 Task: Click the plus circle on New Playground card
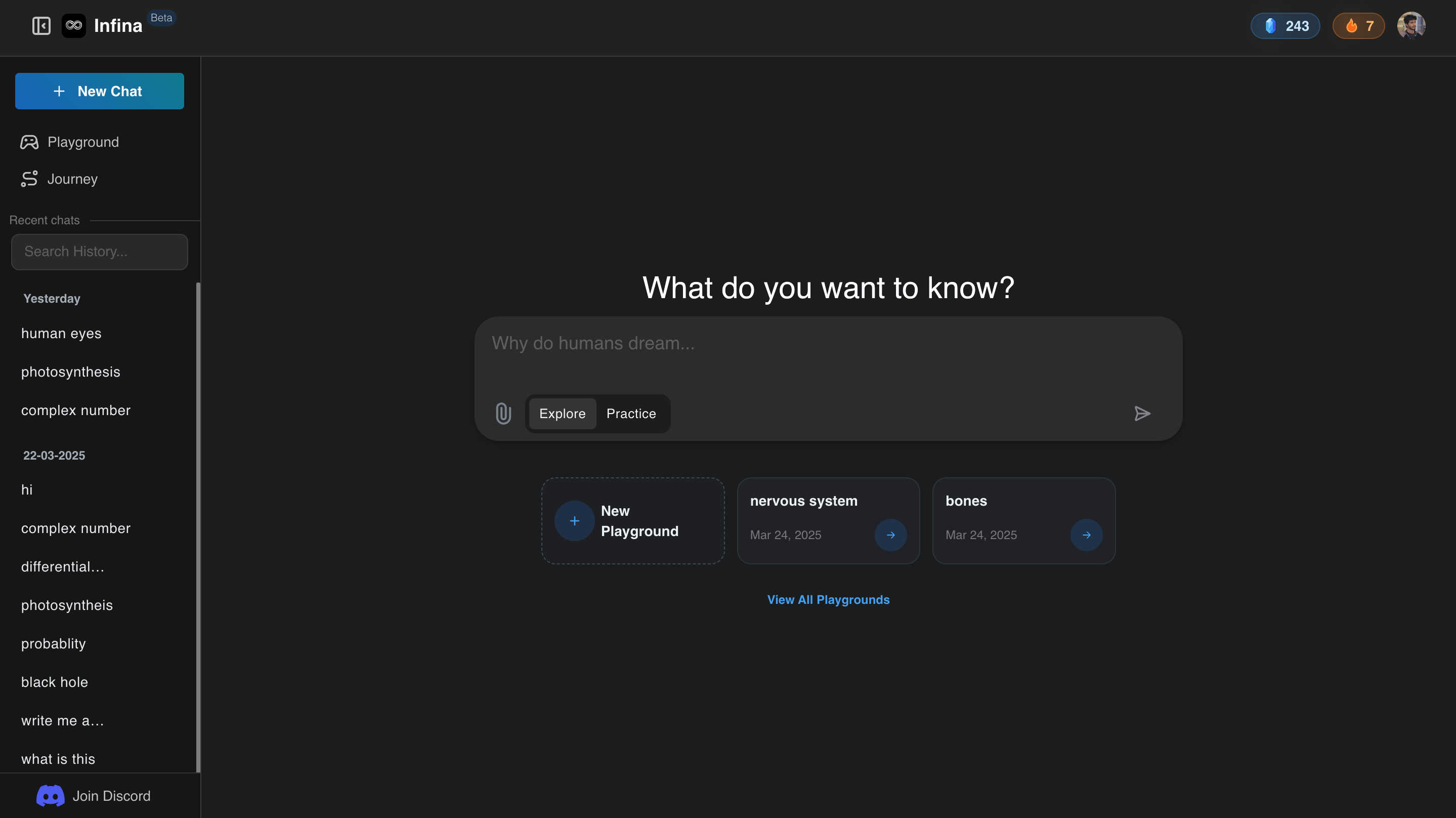click(x=574, y=521)
